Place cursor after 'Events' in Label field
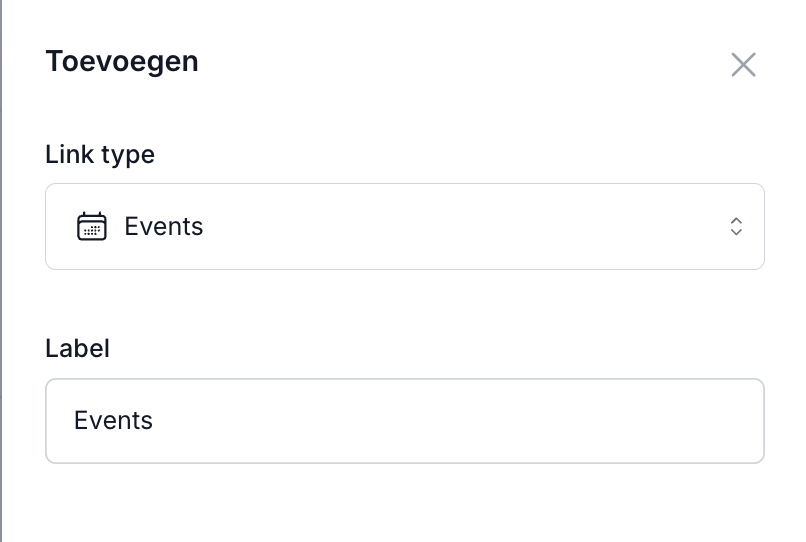 click(x=155, y=420)
